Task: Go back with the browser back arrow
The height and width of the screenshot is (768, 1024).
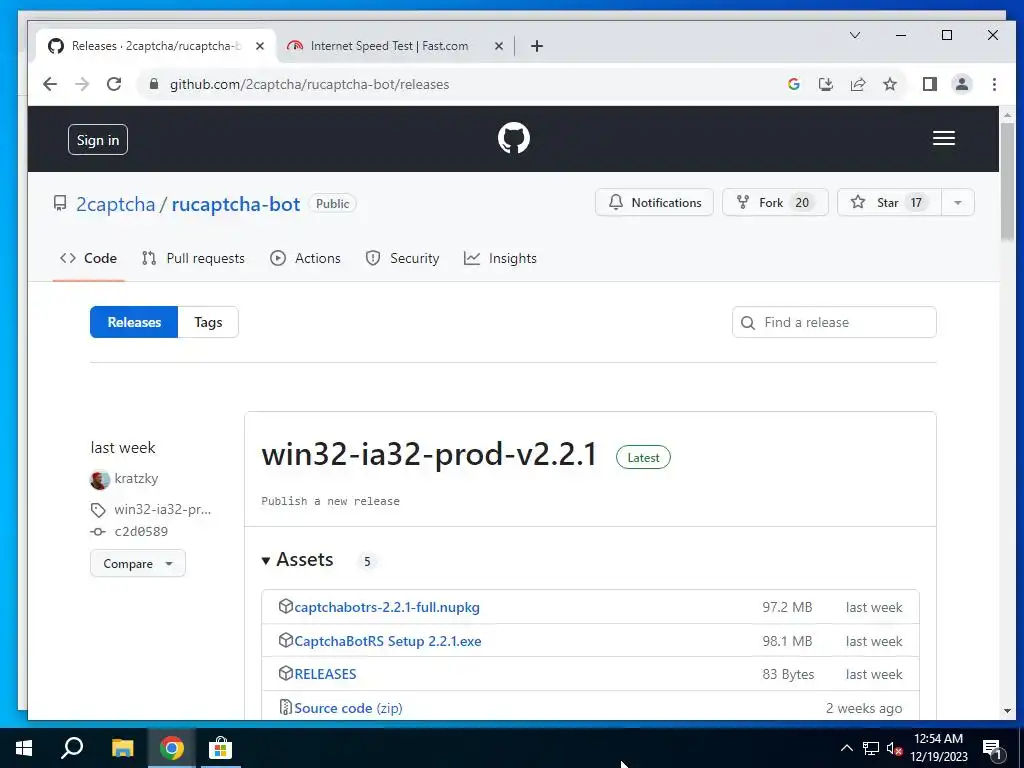Action: coord(50,84)
